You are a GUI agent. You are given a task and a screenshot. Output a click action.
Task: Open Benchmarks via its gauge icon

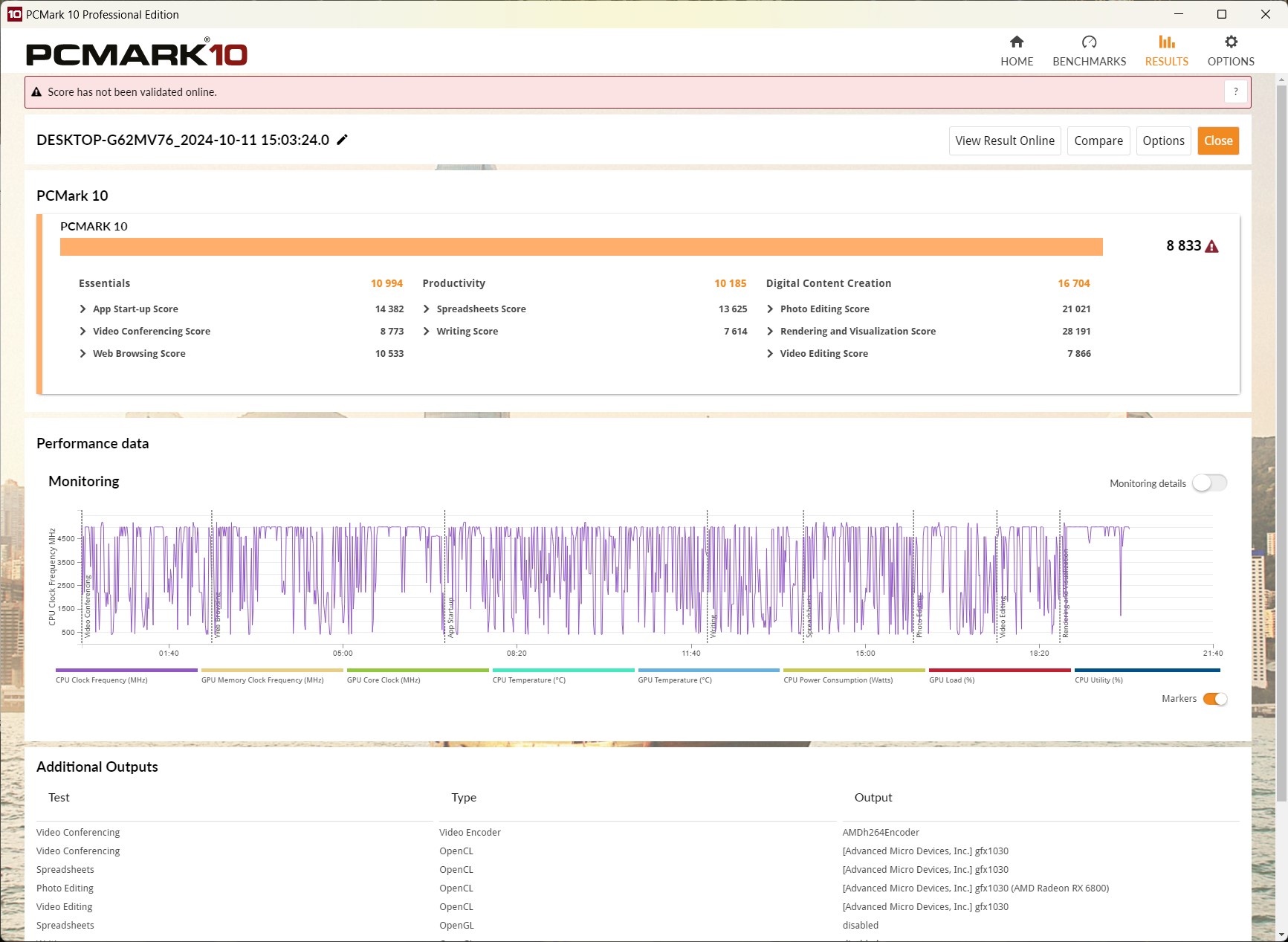click(x=1089, y=42)
